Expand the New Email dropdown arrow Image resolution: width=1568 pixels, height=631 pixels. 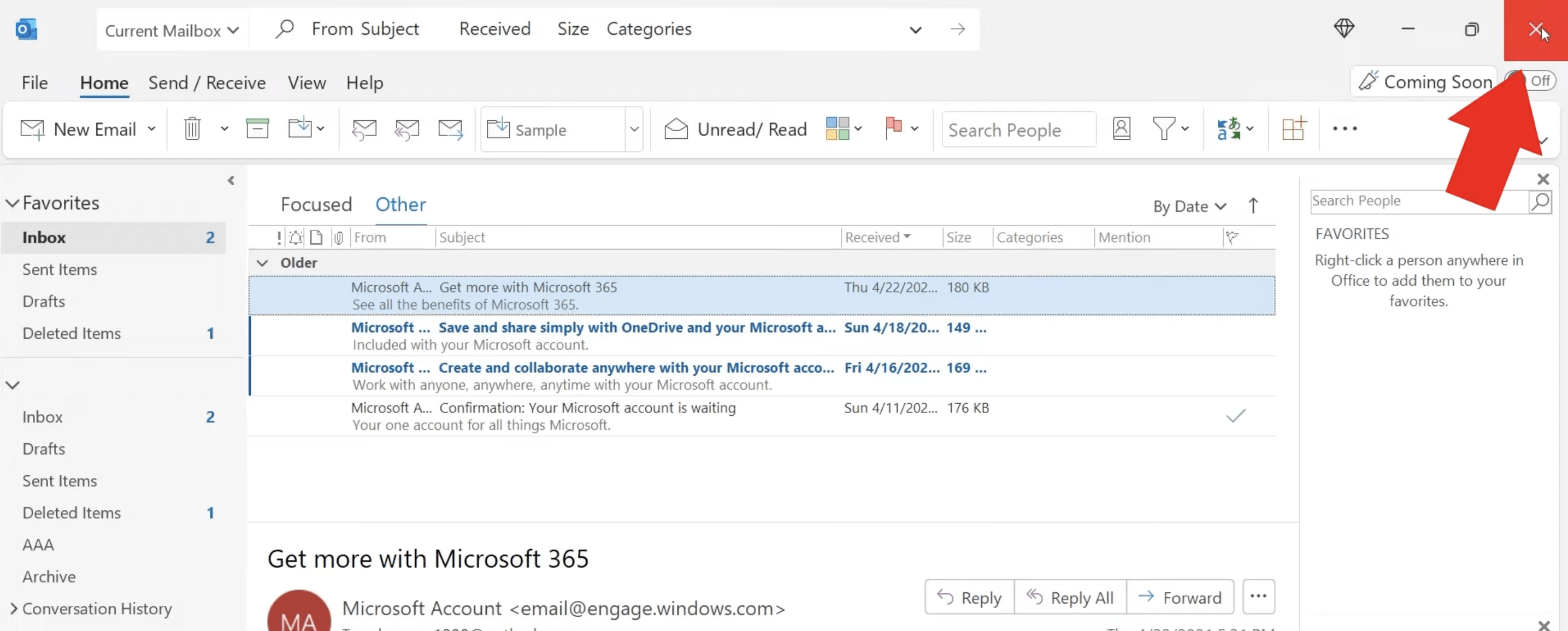[151, 128]
